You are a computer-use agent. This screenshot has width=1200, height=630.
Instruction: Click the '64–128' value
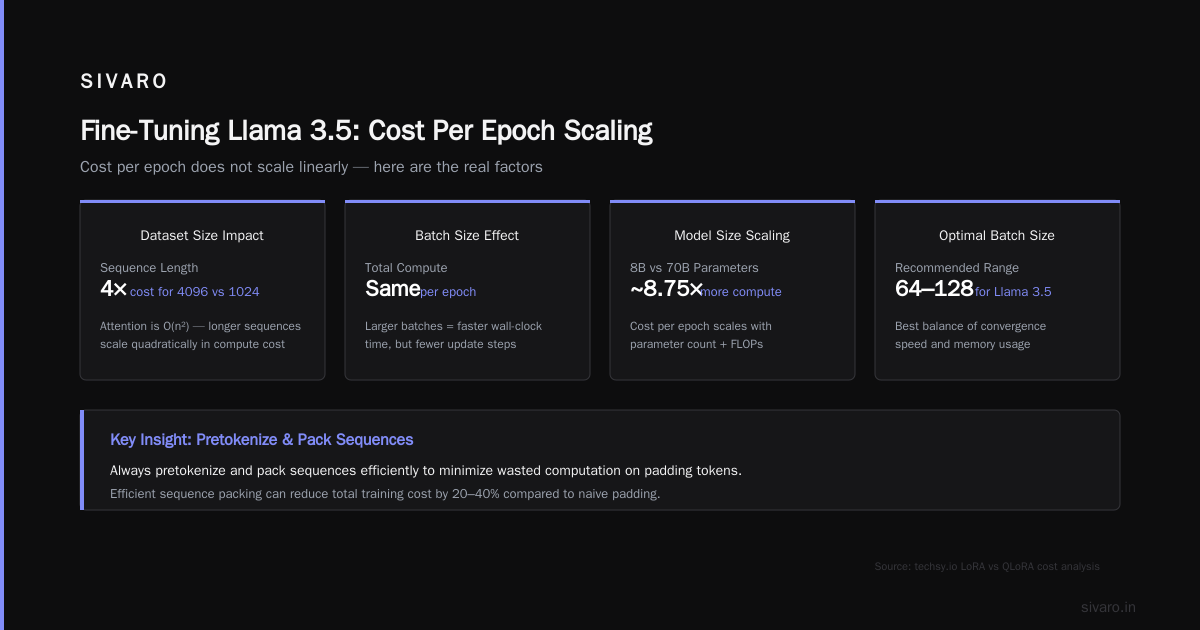tap(934, 289)
